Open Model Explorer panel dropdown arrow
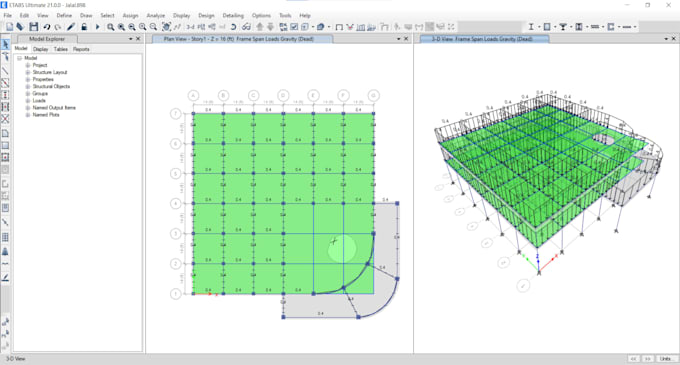680x365 pixels. tap(131, 39)
